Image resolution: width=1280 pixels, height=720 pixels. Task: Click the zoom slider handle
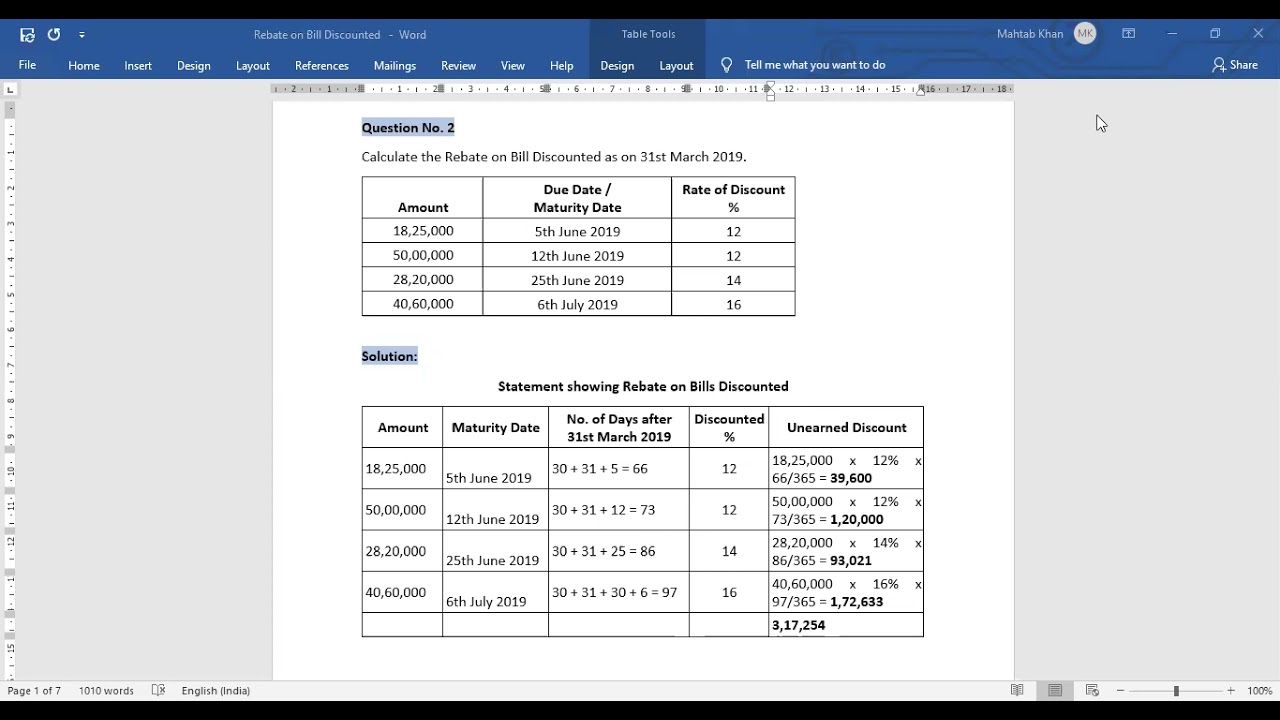click(1176, 691)
